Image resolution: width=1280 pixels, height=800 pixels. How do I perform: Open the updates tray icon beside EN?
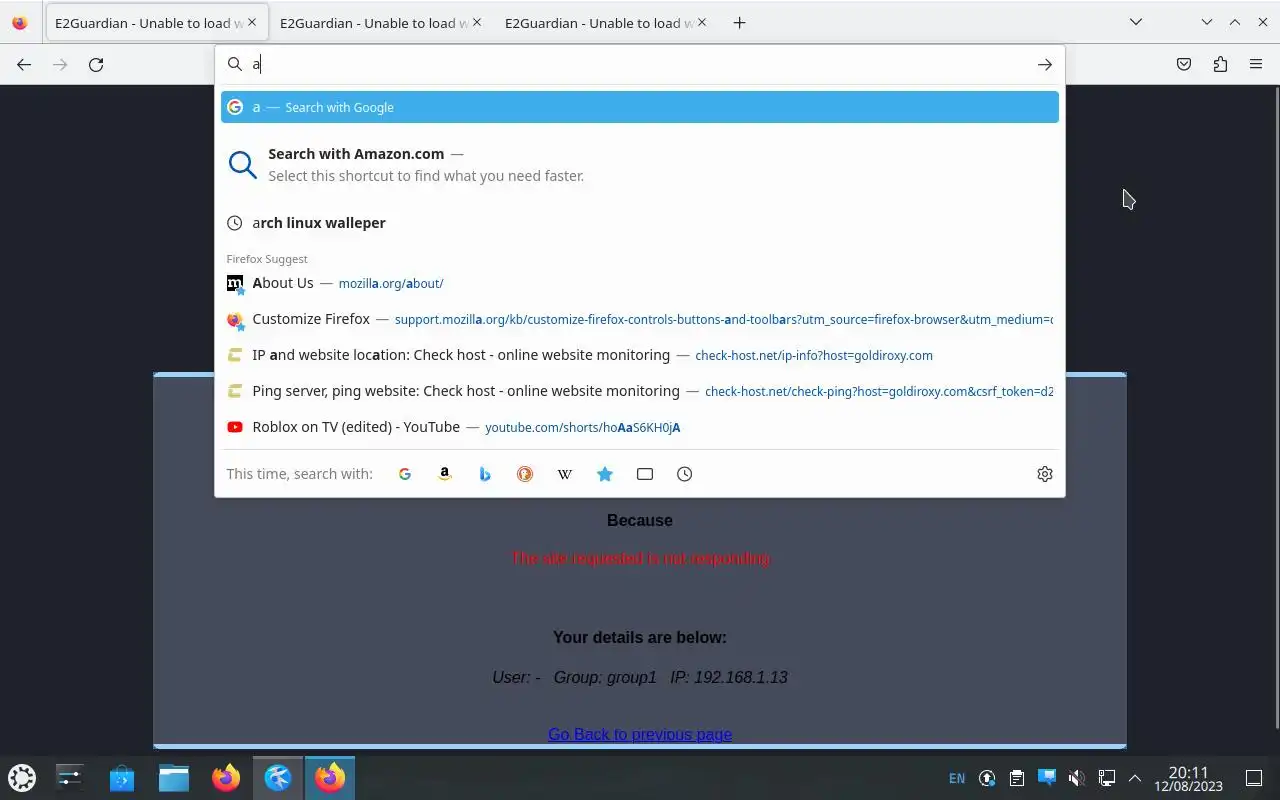(x=987, y=778)
